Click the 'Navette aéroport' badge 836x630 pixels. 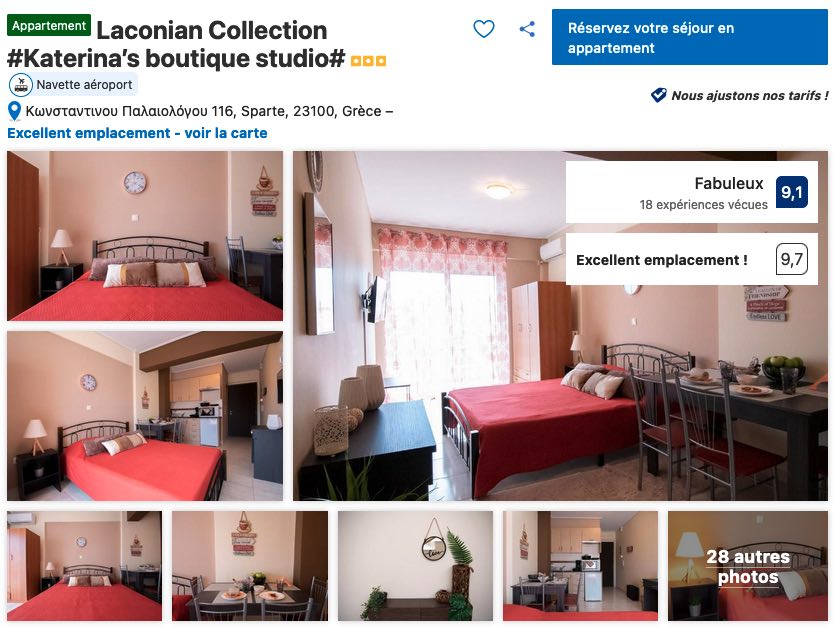tap(73, 85)
